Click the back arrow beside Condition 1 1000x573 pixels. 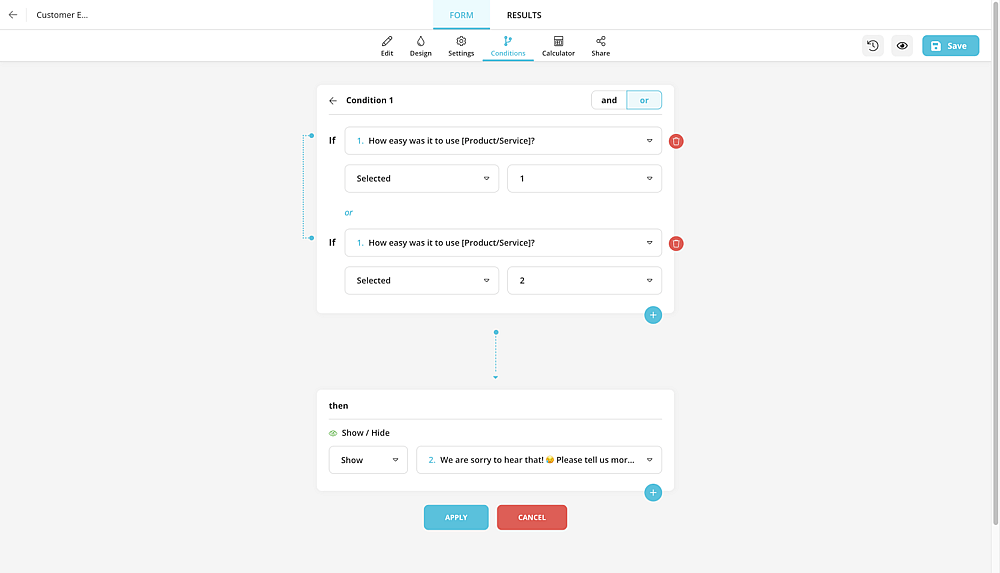[333, 100]
